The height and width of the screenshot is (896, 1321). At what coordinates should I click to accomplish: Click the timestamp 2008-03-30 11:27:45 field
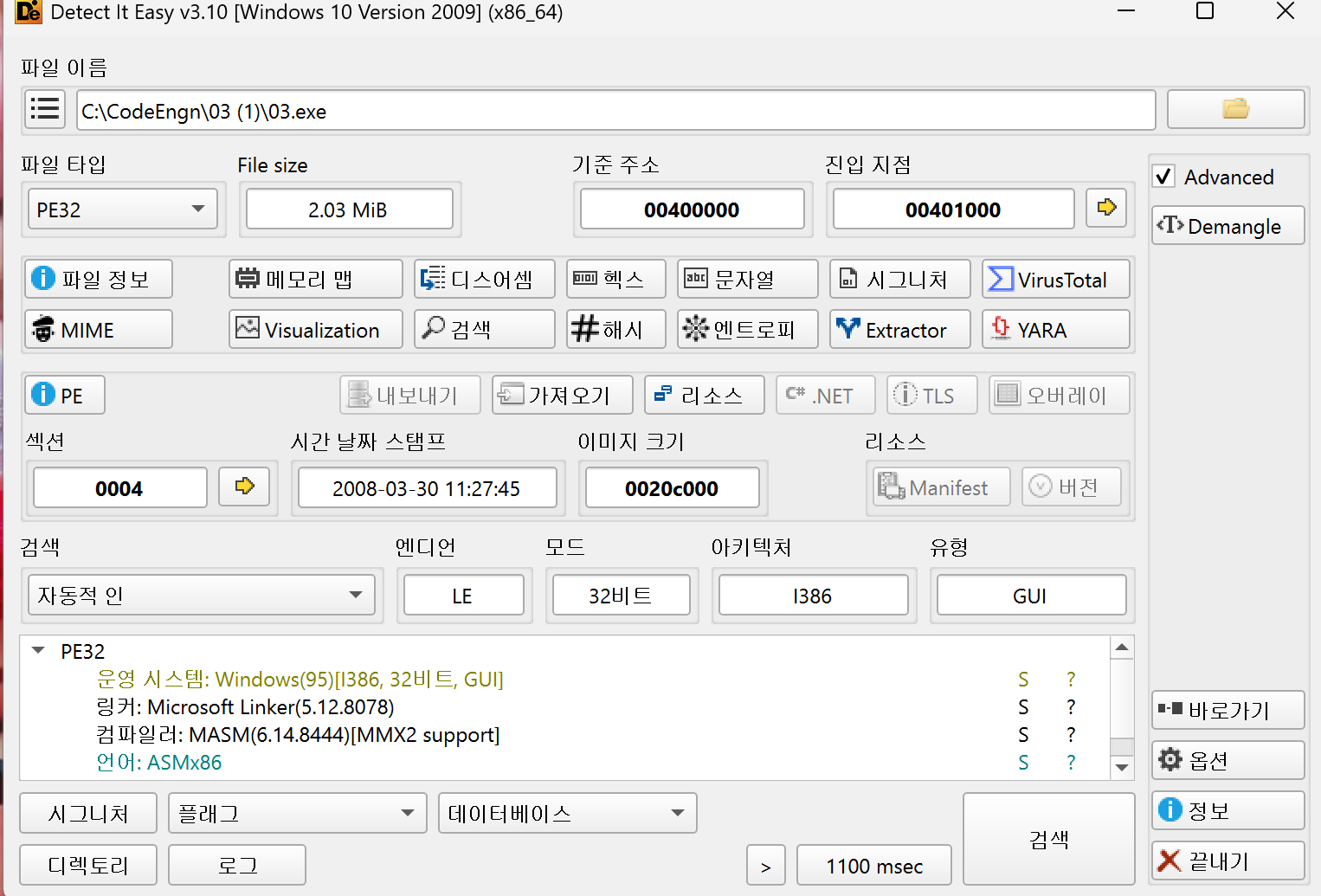(428, 487)
